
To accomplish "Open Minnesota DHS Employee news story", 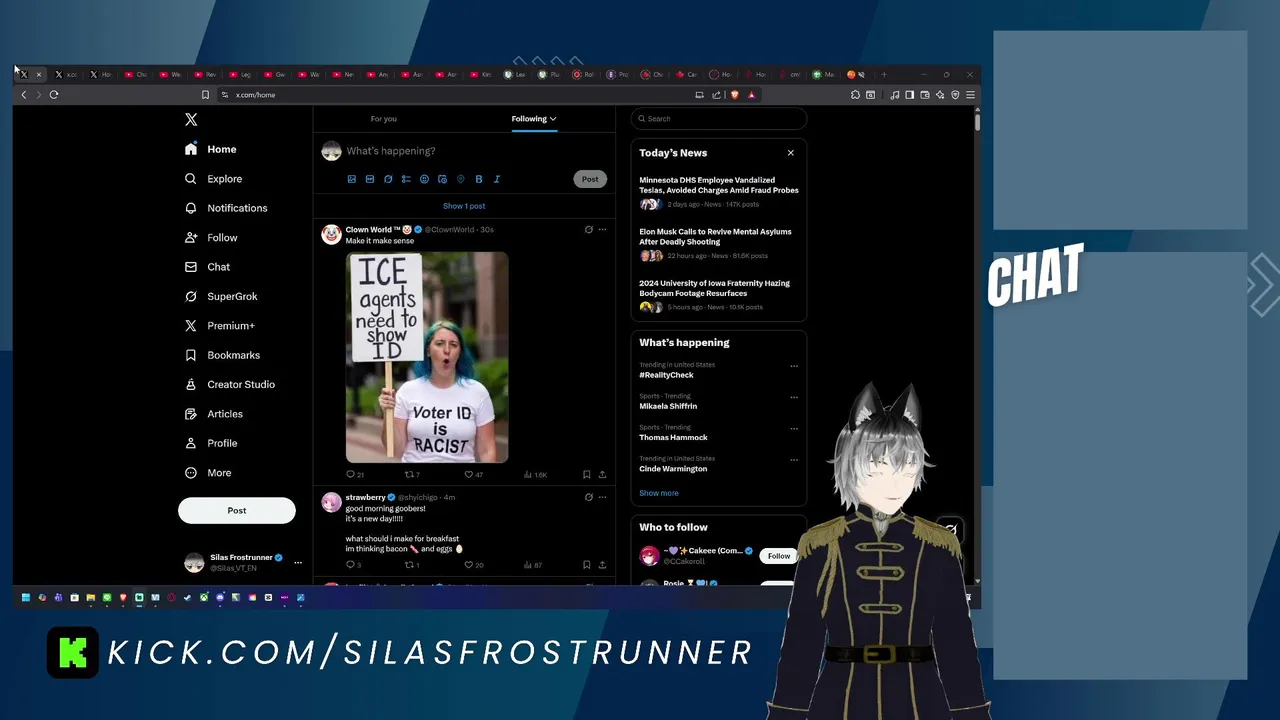I will pos(719,185).
